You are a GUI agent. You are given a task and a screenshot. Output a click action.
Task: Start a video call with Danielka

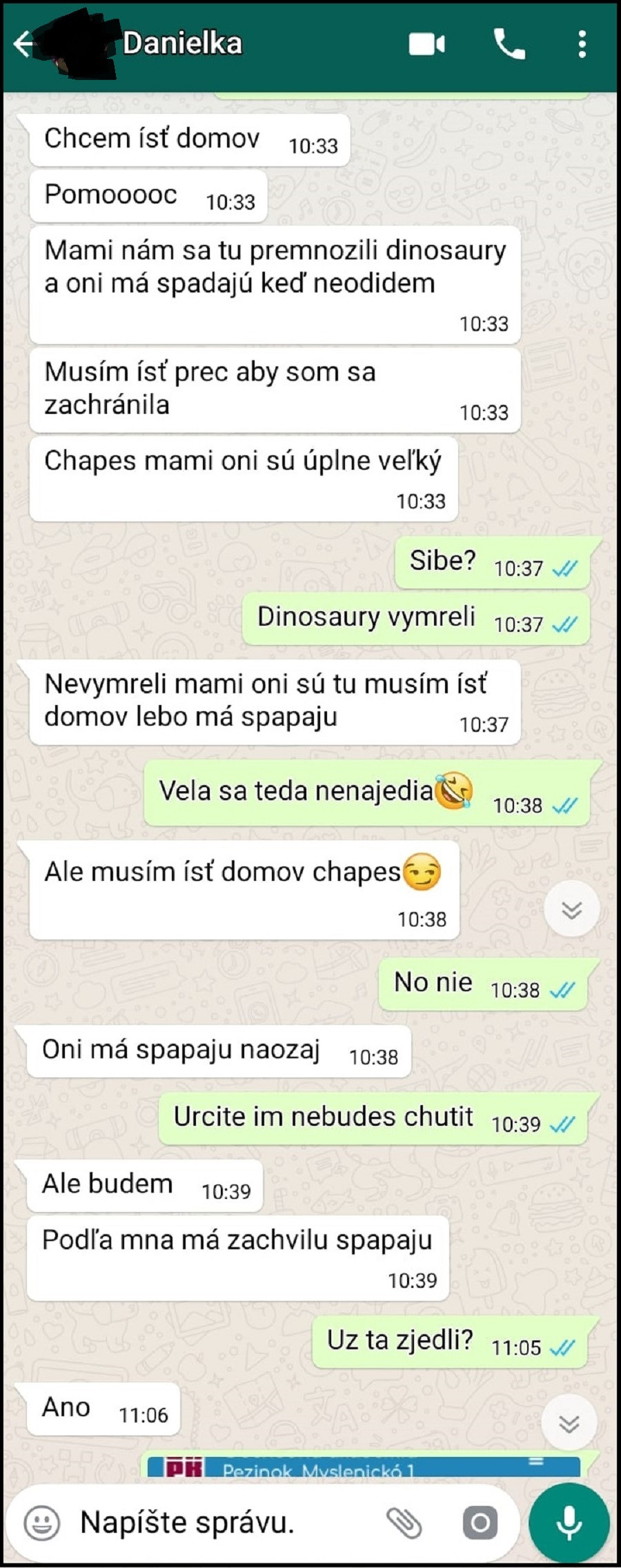click(x=427, y=45)
